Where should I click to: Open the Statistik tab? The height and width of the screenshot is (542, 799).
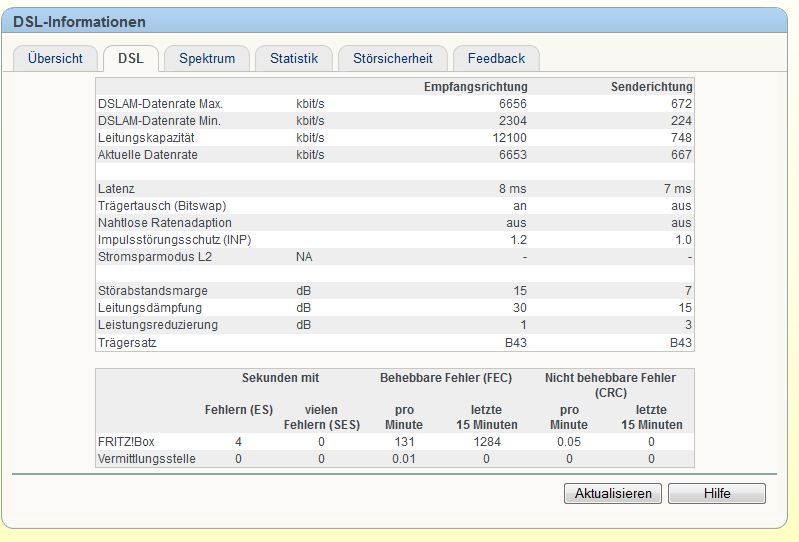point(294,59)
